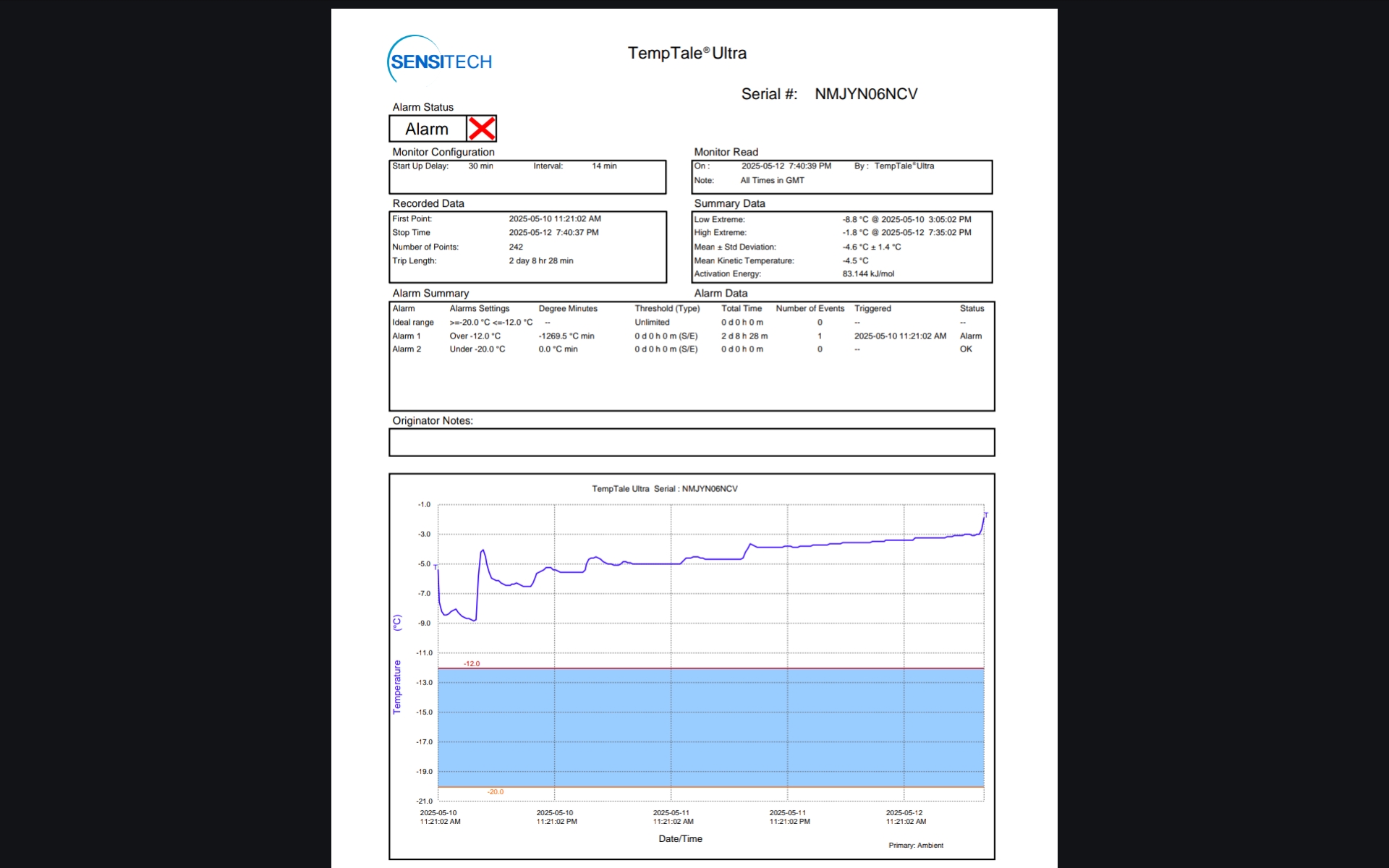Click the Temperature (°C) axis label
The width and height of the screenshot is (1389, 868).
[x=396, y=665]
